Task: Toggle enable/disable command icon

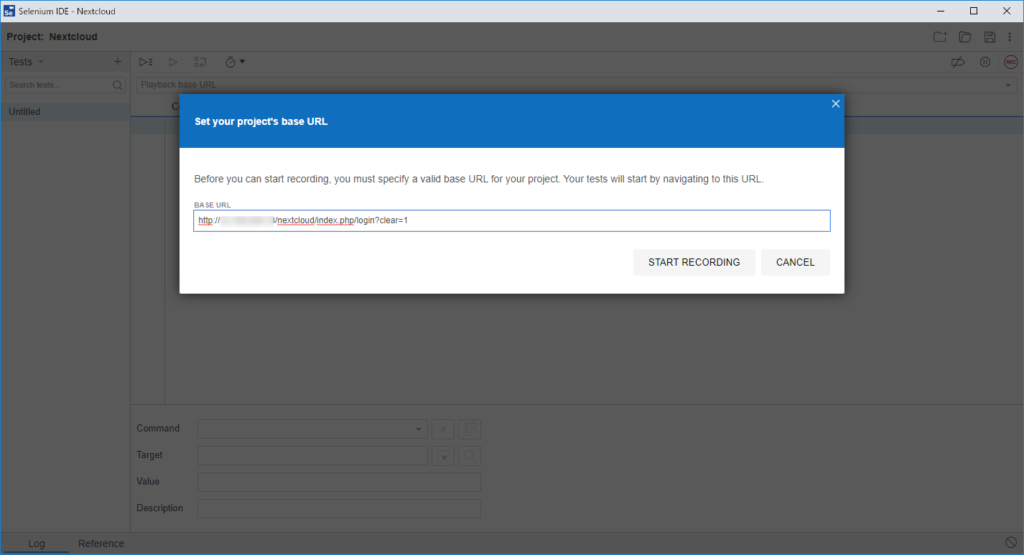Action: click(x=443, y=429)
